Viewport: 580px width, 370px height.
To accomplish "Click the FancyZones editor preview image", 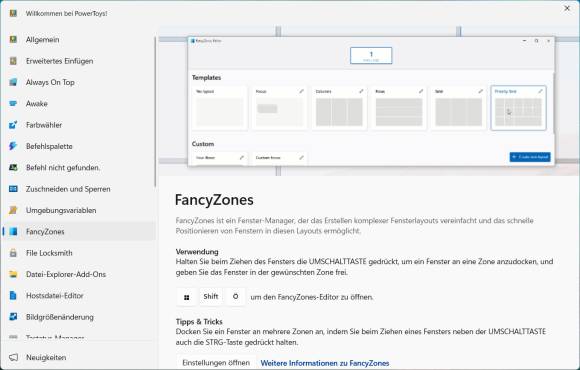I will (x=369, y=101).
